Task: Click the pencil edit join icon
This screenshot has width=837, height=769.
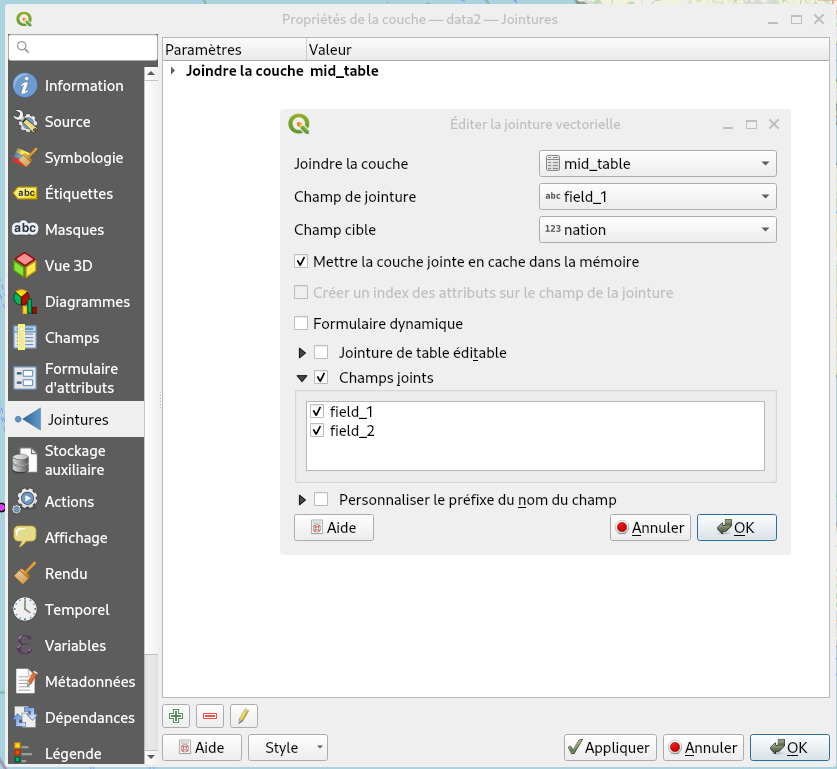Action: (x=244, y=716)
